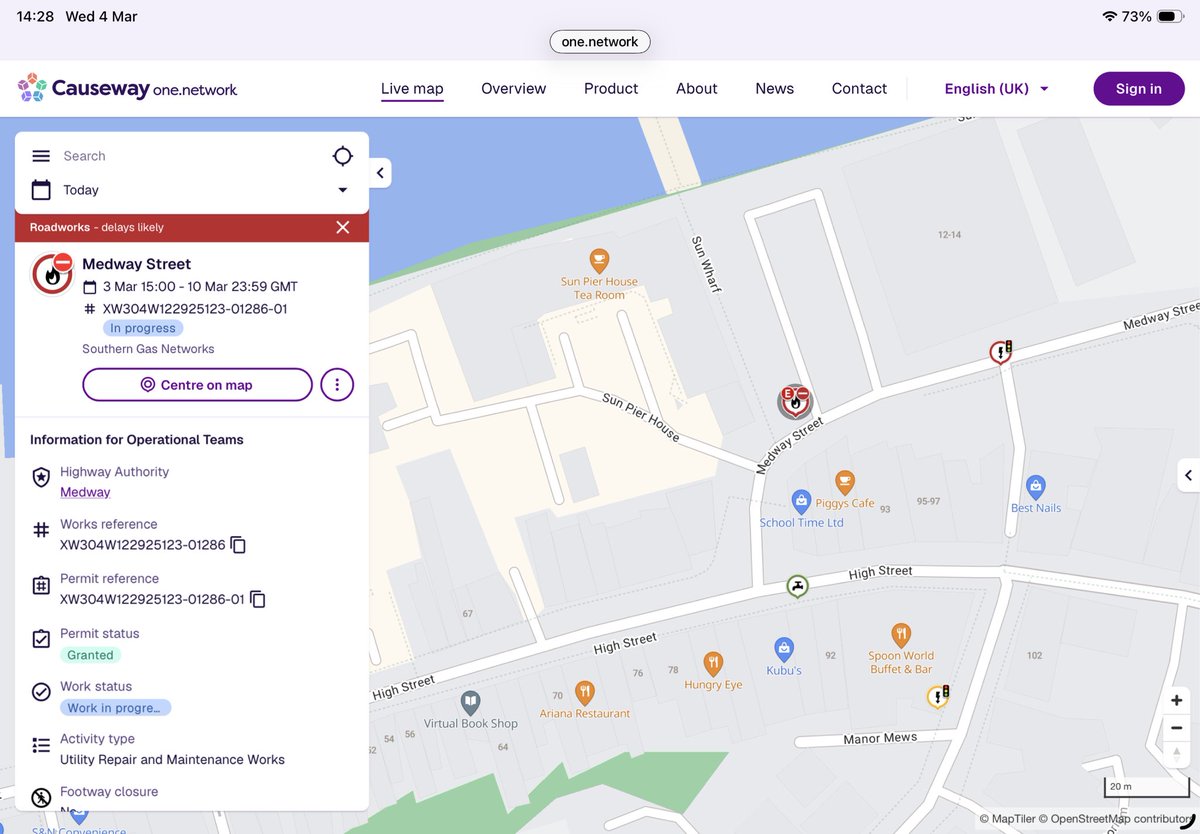
Task: Click the Causeway one.network logo
Action: [128, 89]
